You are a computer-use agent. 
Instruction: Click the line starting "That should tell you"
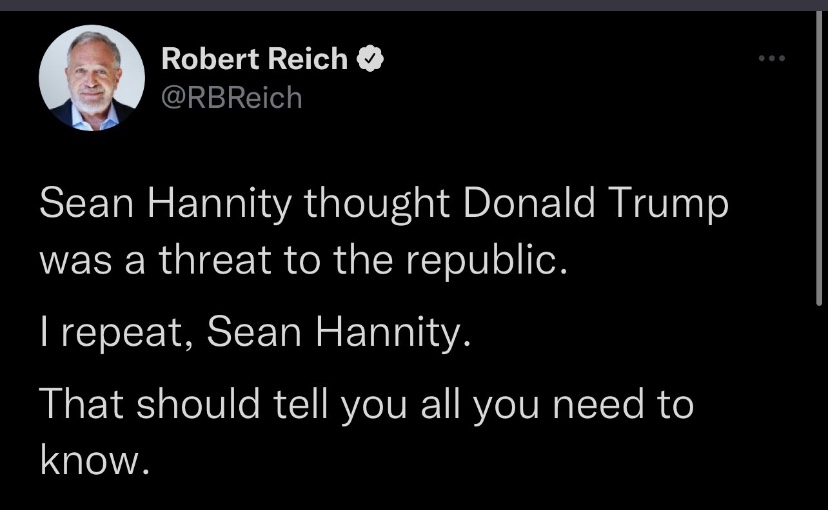[366, 407]
